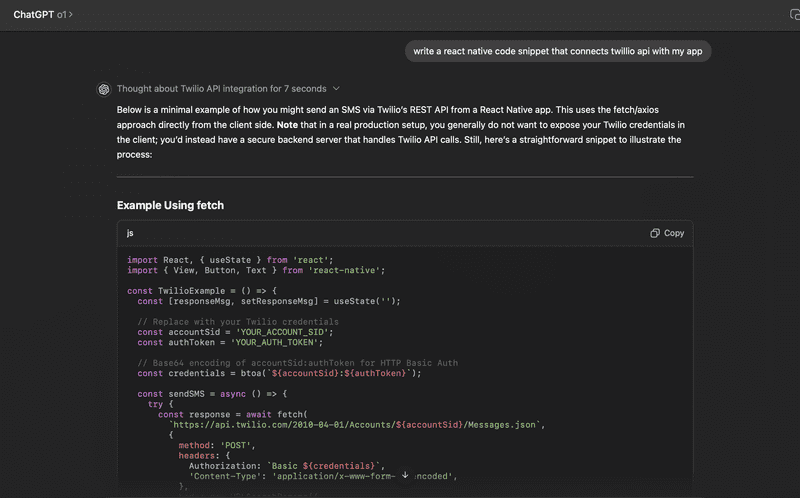Click the 'const sendSMS = async' code line

(x=212, y=393)
